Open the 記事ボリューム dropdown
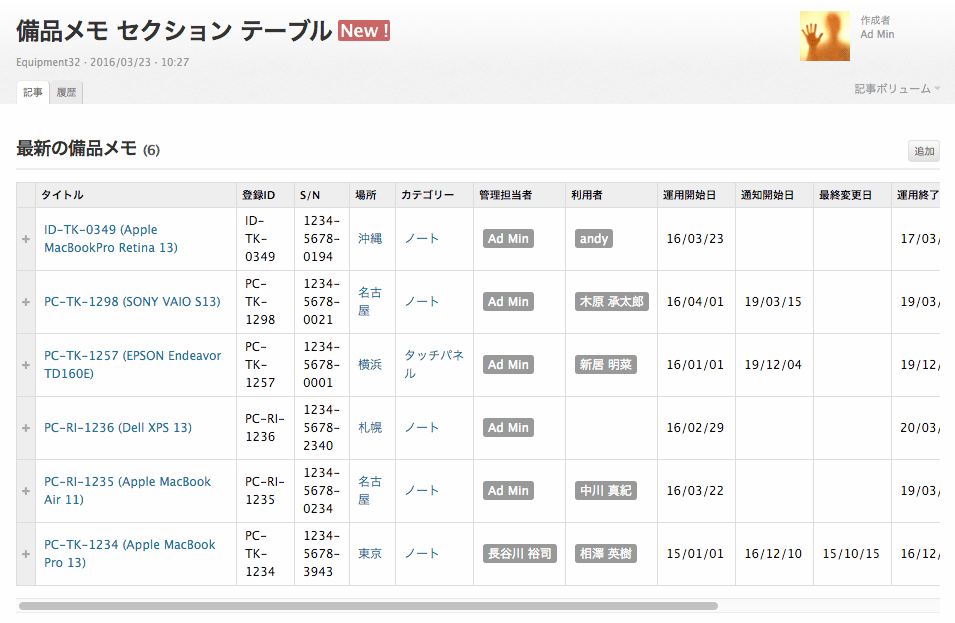The width and height of the screenshot is (955, 623). pyautogui.click(x=897, y=89)
